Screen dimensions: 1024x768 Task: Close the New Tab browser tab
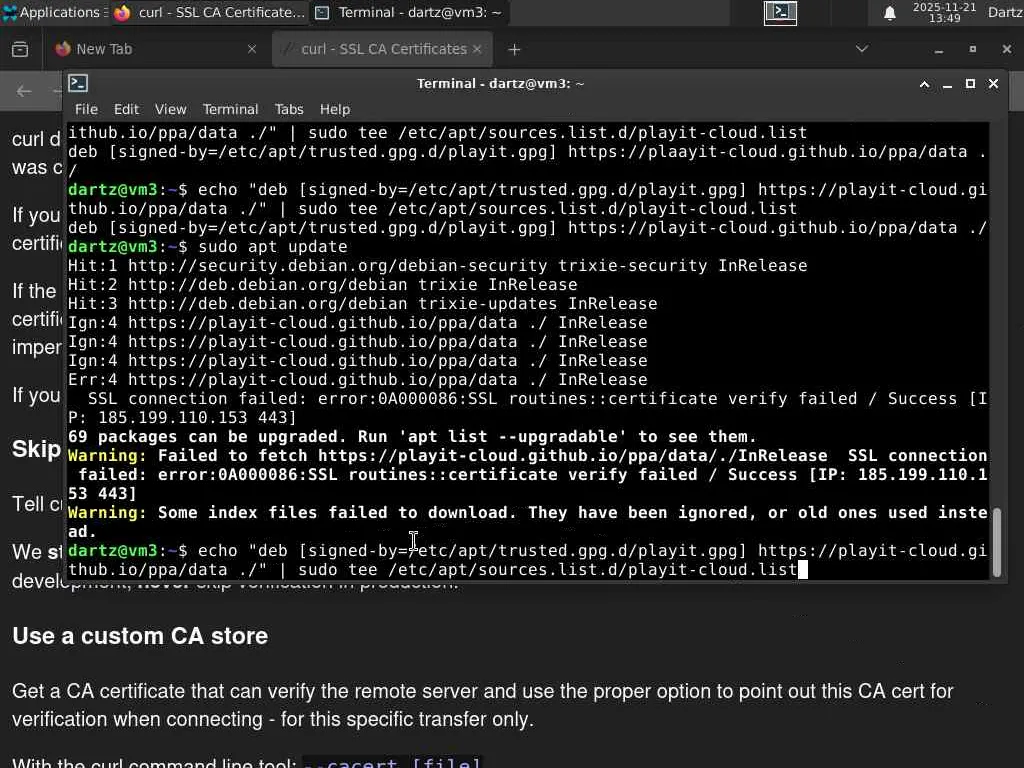coord(251,49)
